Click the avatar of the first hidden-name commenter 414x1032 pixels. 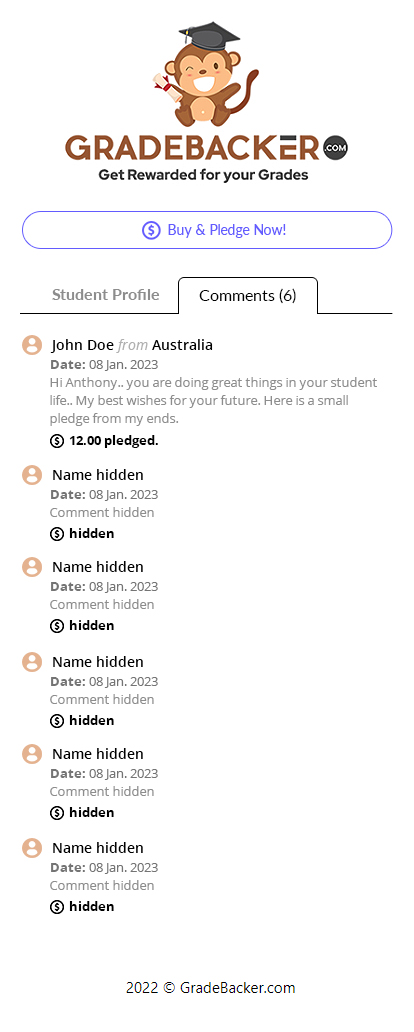(x=32, y=475)
